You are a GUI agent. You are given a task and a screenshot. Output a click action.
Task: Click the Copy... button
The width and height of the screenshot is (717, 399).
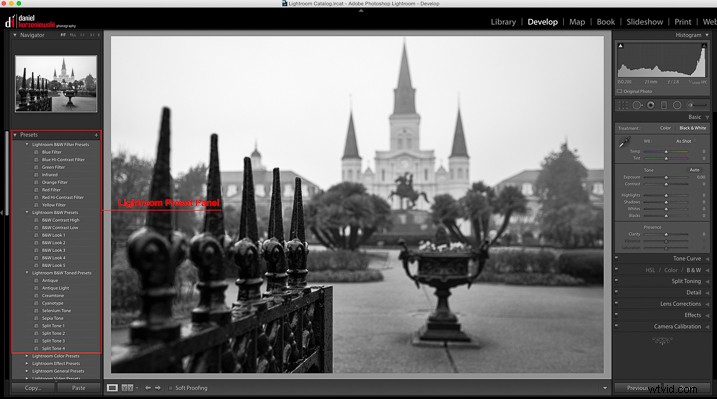click(33, 388)
